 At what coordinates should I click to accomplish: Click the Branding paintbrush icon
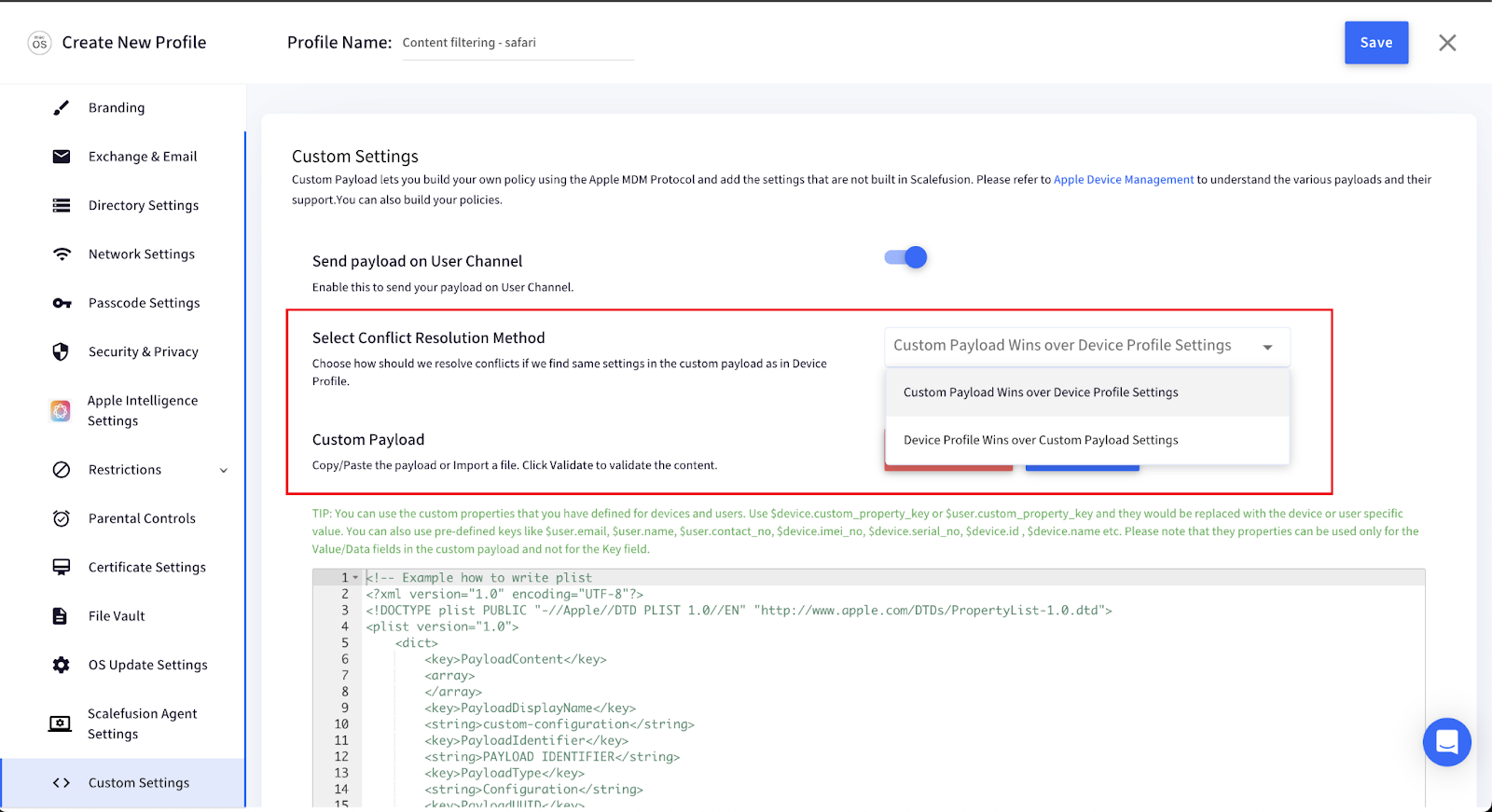pos(62,108)
